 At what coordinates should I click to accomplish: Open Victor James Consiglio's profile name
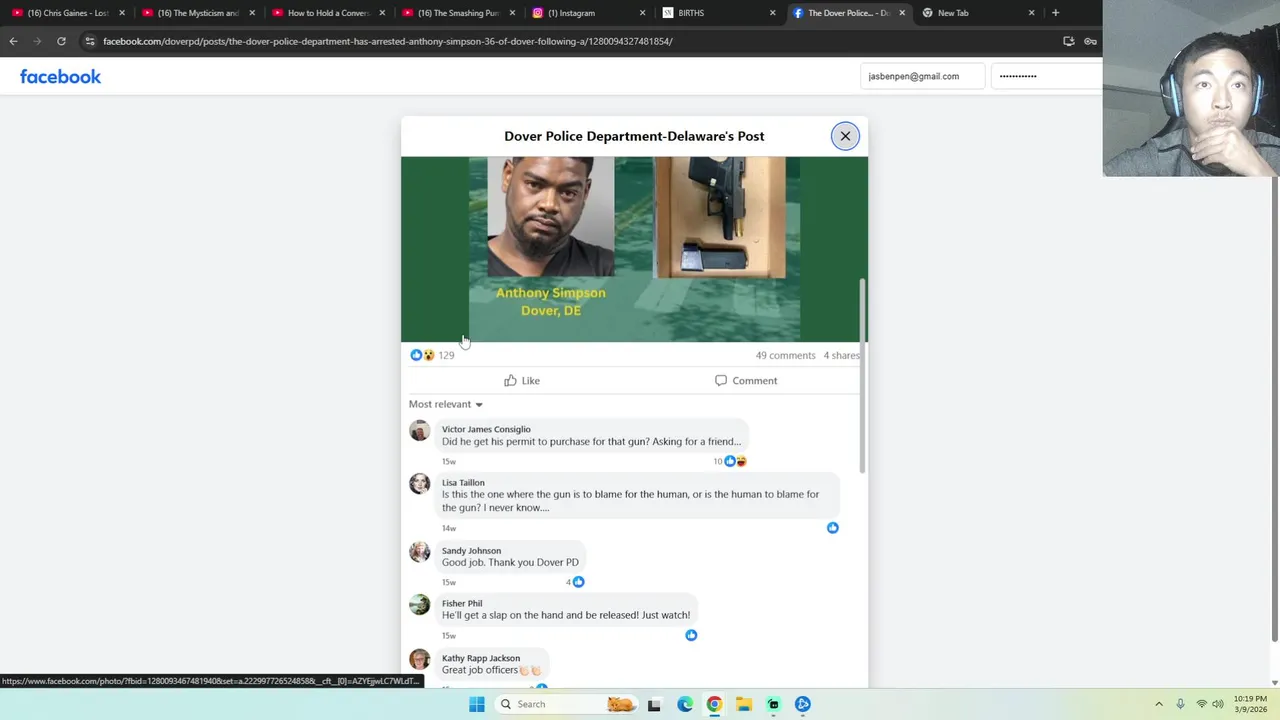pyautogui.click(x=486, y=429)
